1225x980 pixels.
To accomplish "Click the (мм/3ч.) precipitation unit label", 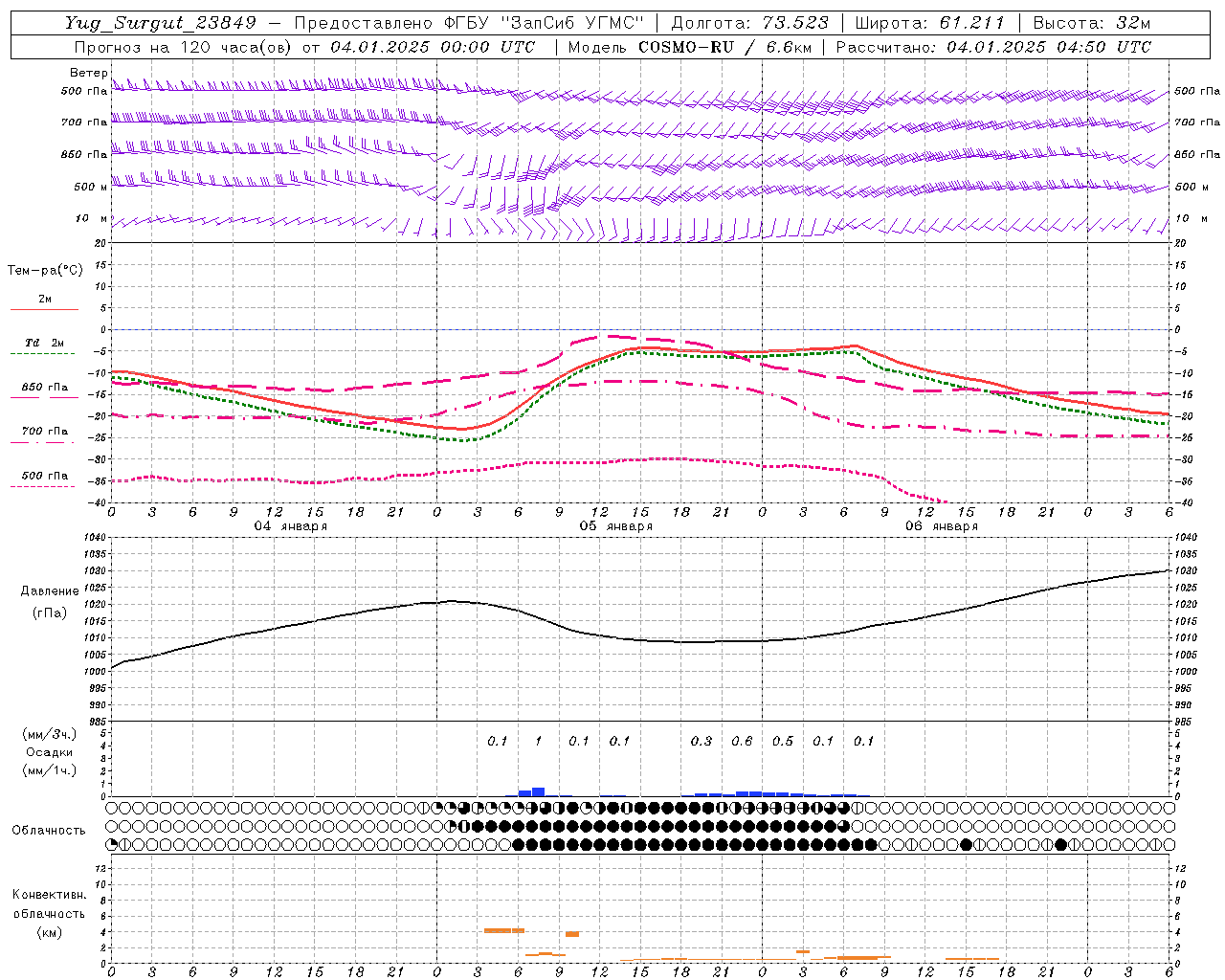I will (50, 735).
